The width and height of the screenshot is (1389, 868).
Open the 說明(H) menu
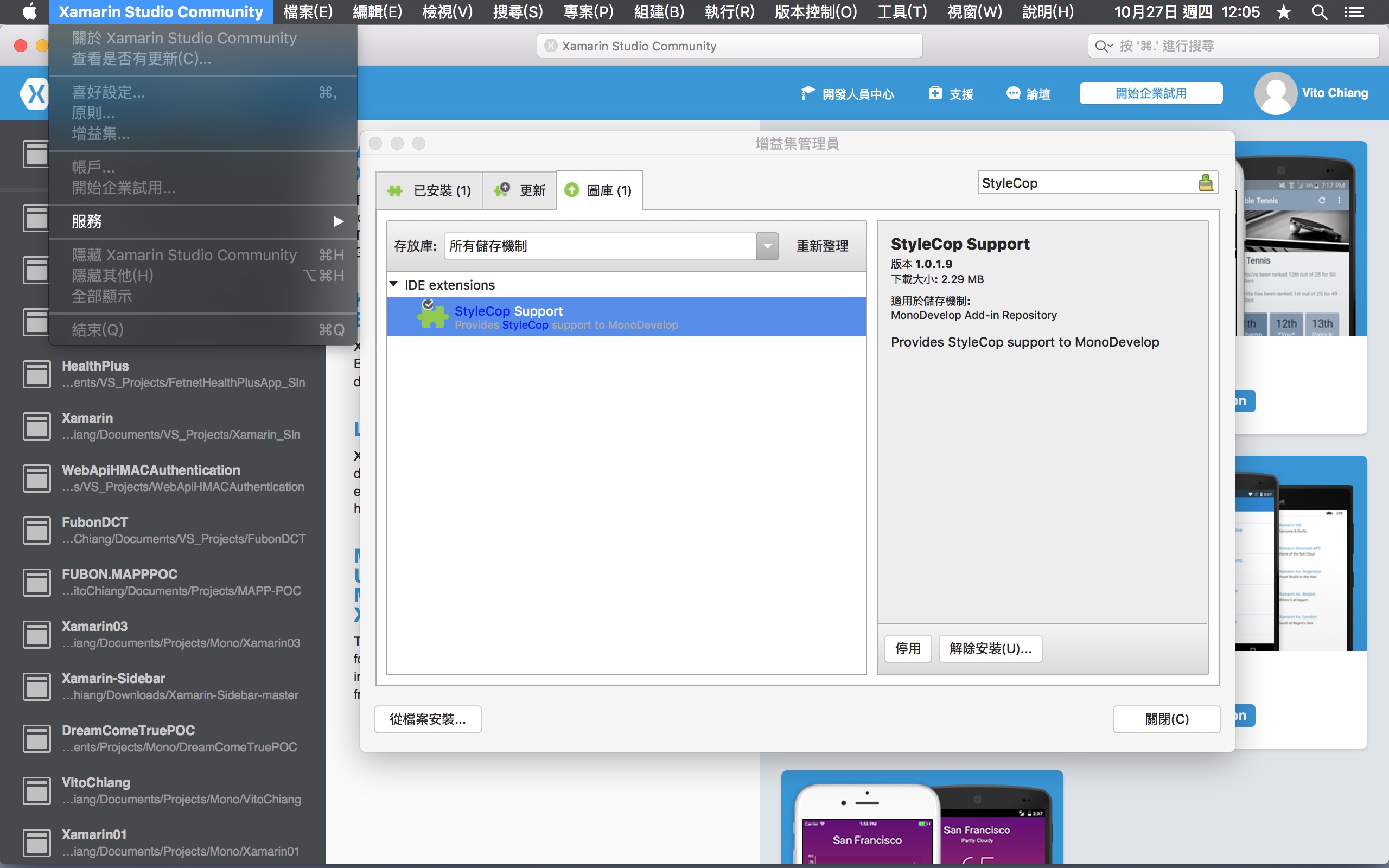point(1048,11)
